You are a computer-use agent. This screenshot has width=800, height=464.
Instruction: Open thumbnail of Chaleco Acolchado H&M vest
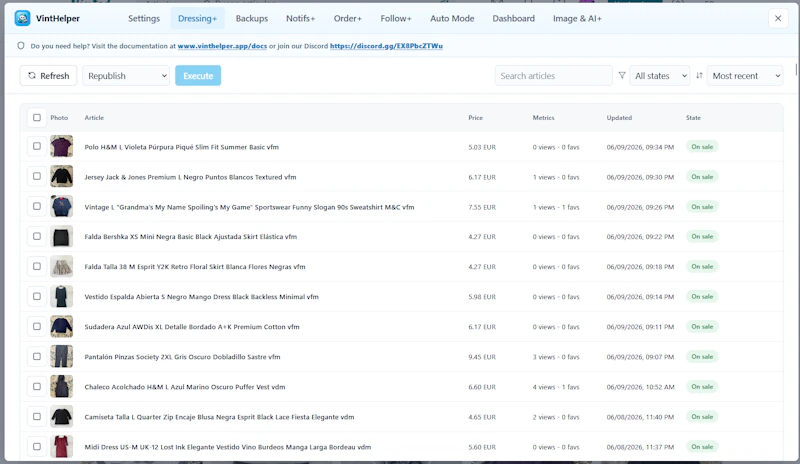61,386
